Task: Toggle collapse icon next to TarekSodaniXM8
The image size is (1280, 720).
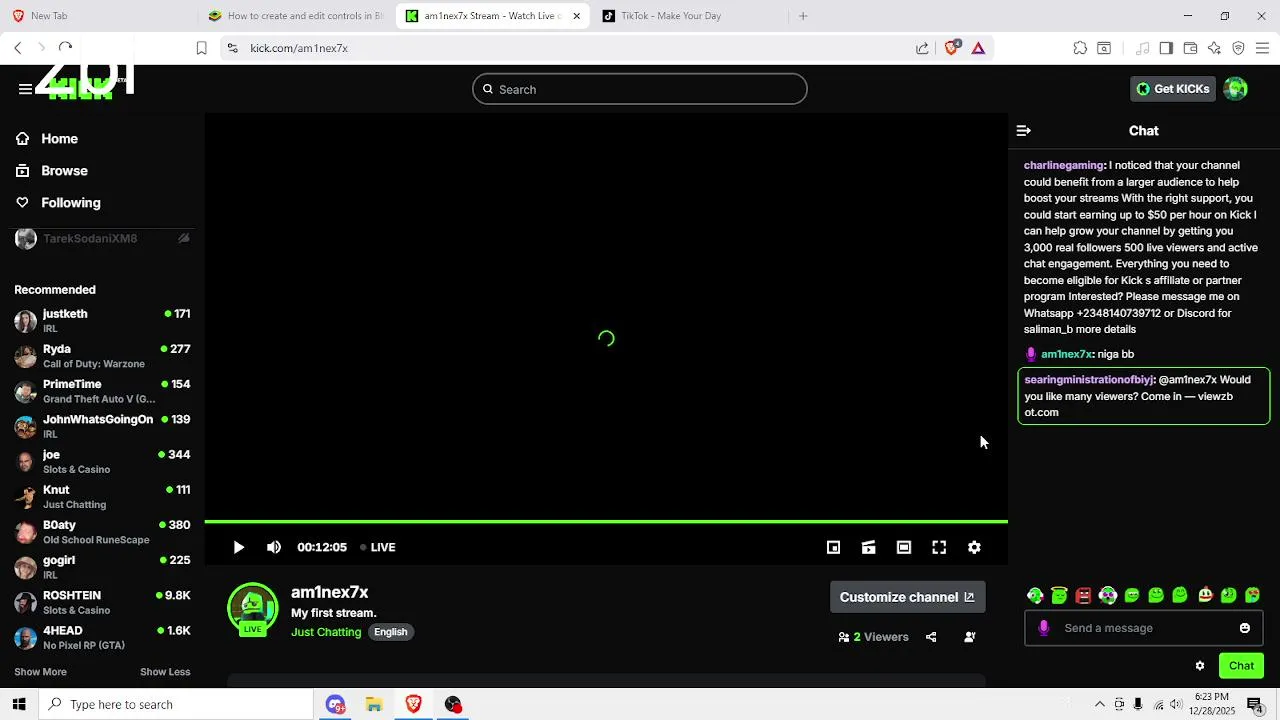Action: coord(184,238)
